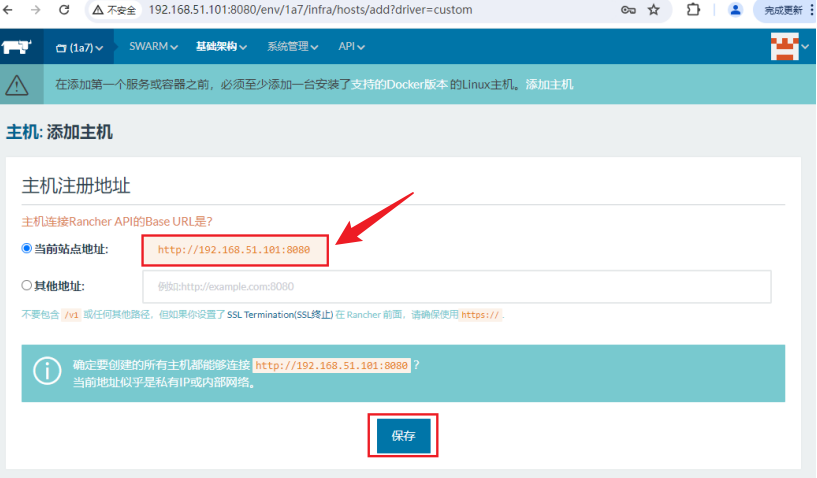Click the /v1 code snippet in hint
Image resolution: width=817 pixels, height=478 pixels.
pos(71,315)
